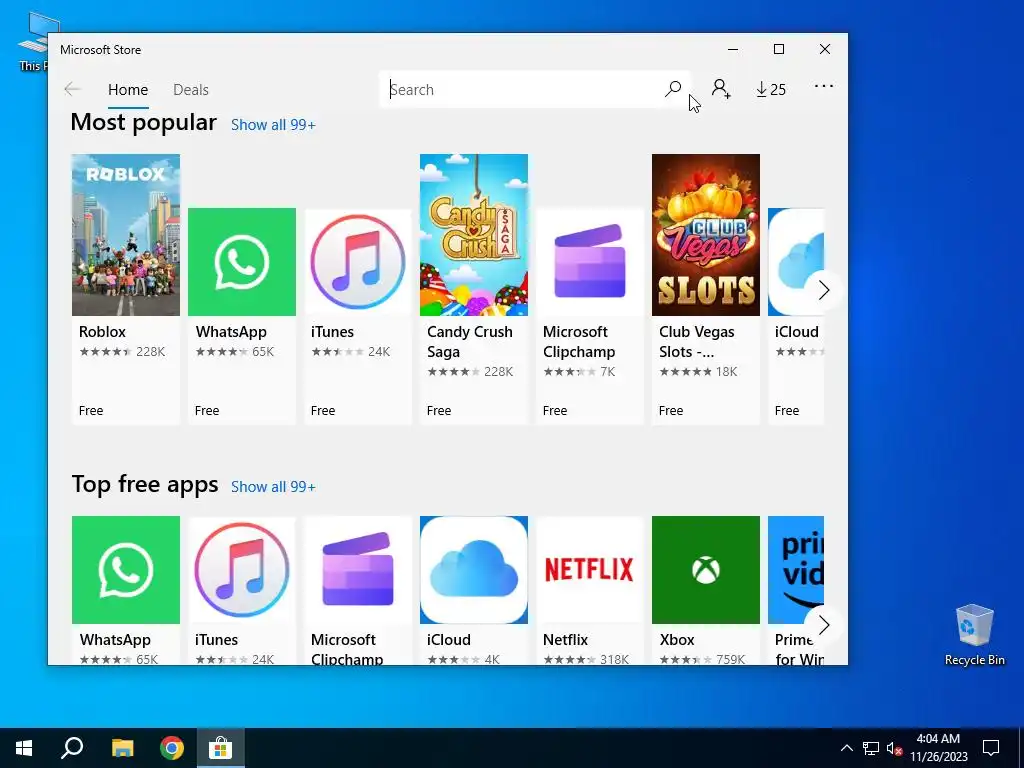The width and height of the screenshot is (1024, 768).
Task: Click Club Vegas Slots title text
Action: pyautogui.click(x=696, y=342)
